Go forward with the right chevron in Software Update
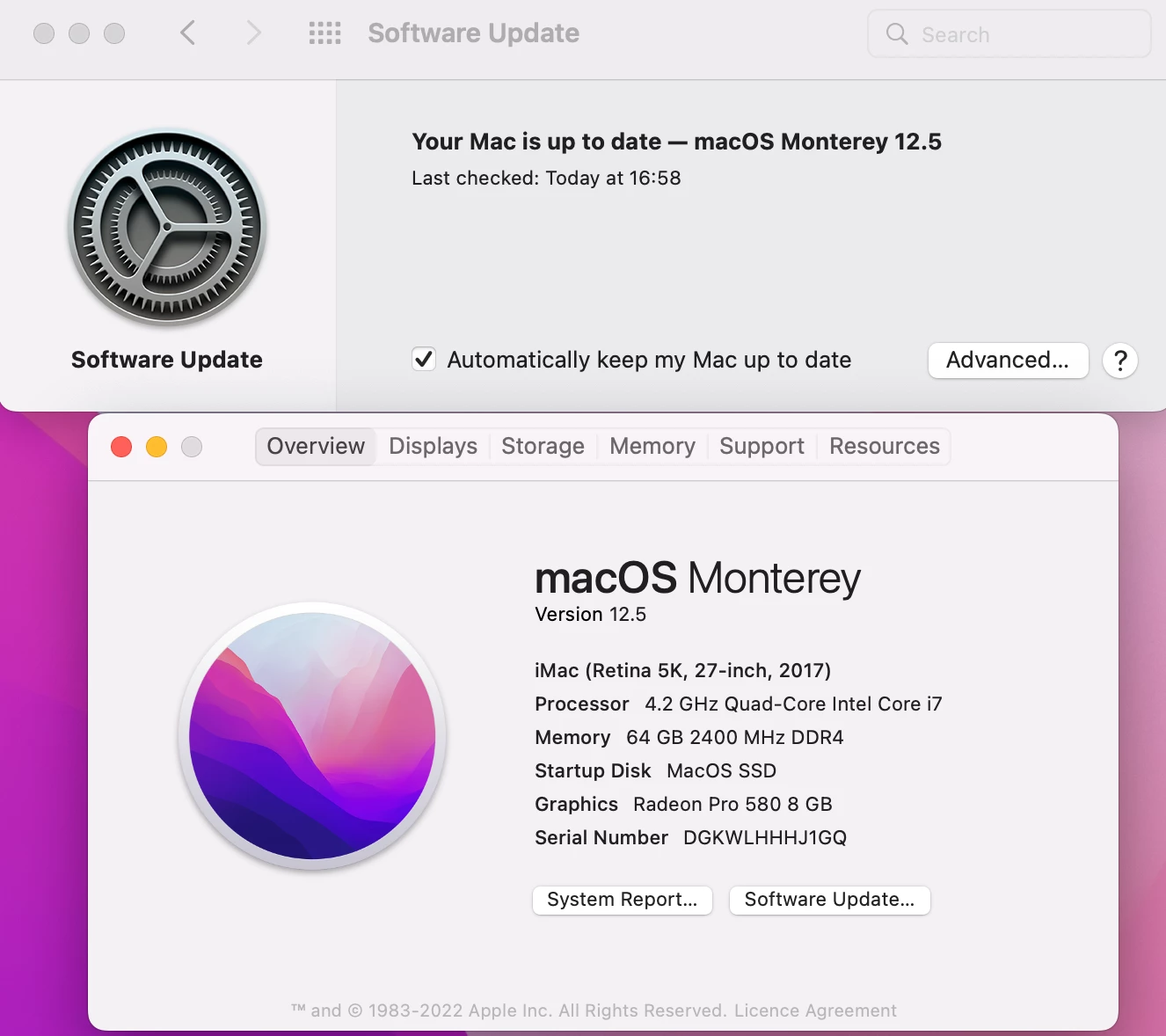 pyautogui.click(x=254, y=33)
